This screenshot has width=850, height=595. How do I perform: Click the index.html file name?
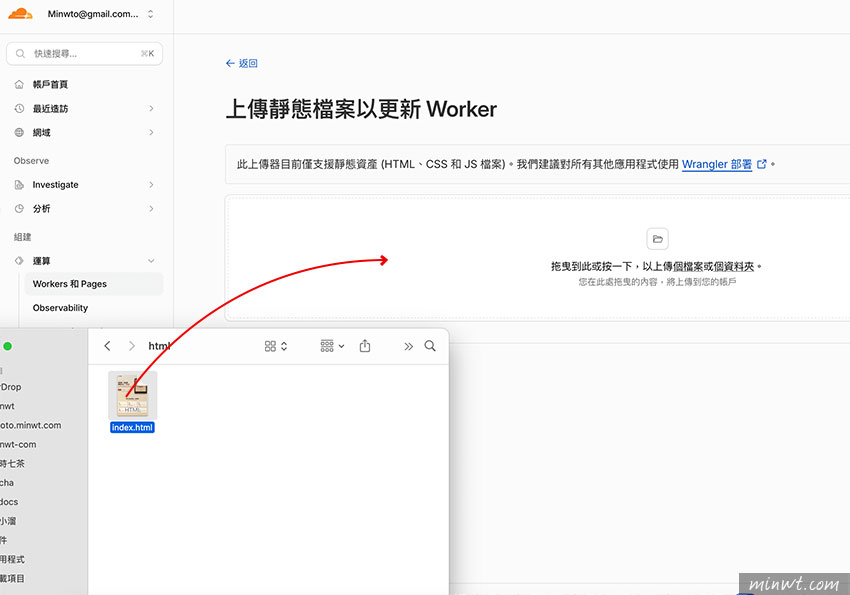[x=132, y=428]
